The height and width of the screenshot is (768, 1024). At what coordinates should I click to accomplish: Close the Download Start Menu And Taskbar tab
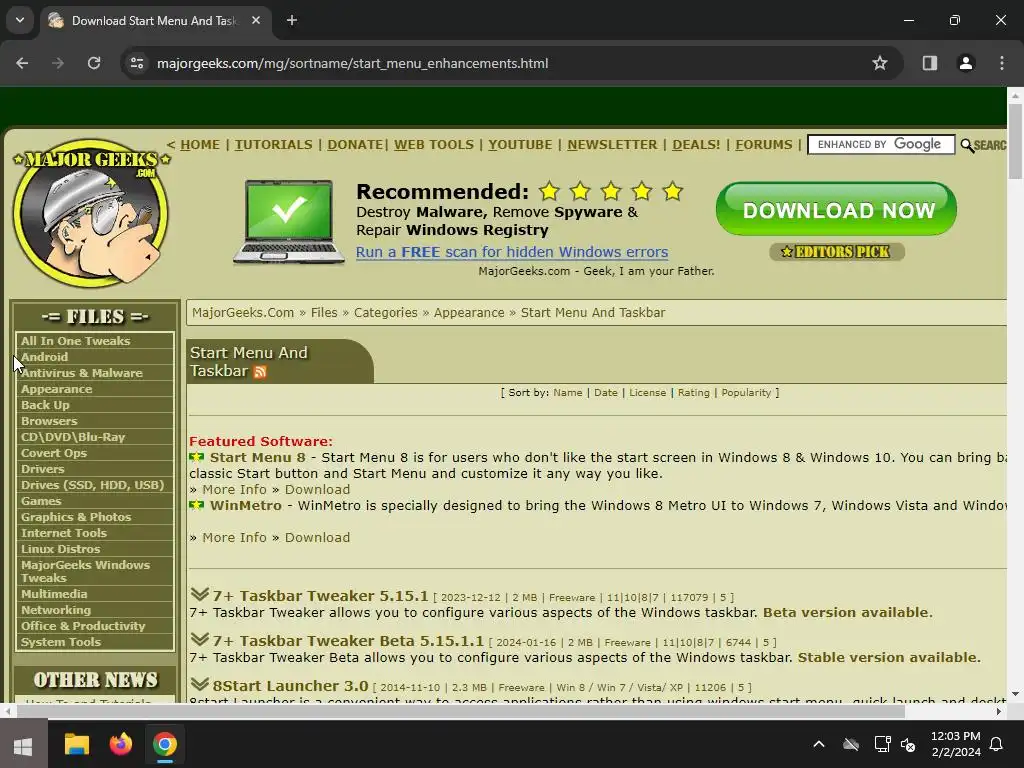256,20
